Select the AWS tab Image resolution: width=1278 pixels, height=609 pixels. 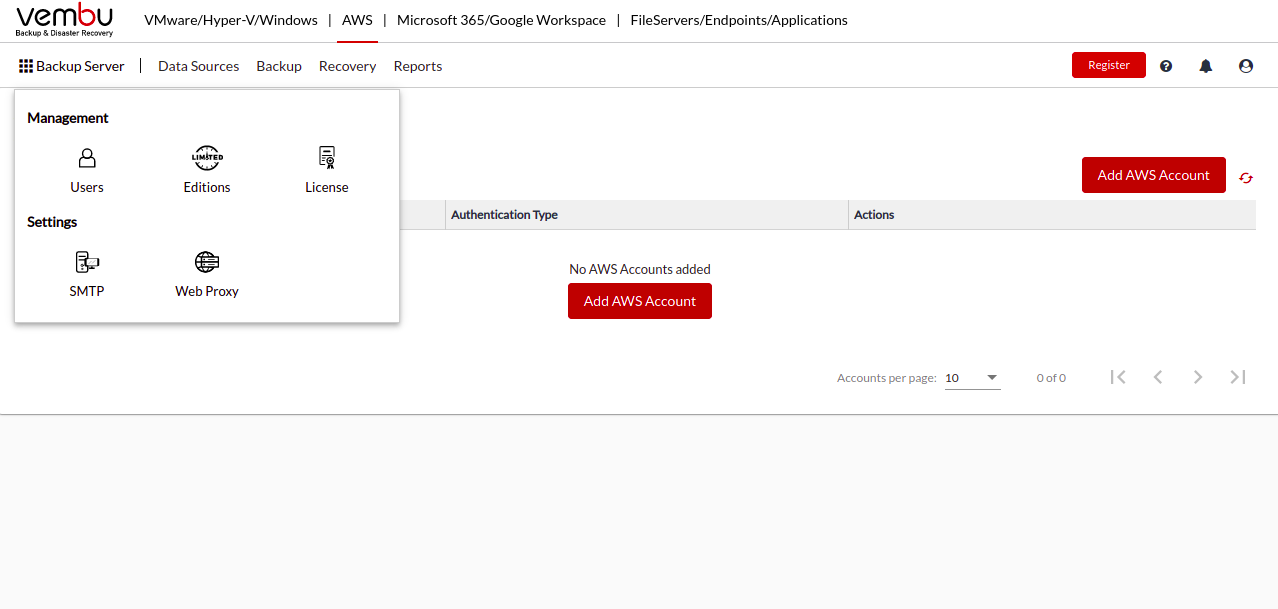[357, 20]
